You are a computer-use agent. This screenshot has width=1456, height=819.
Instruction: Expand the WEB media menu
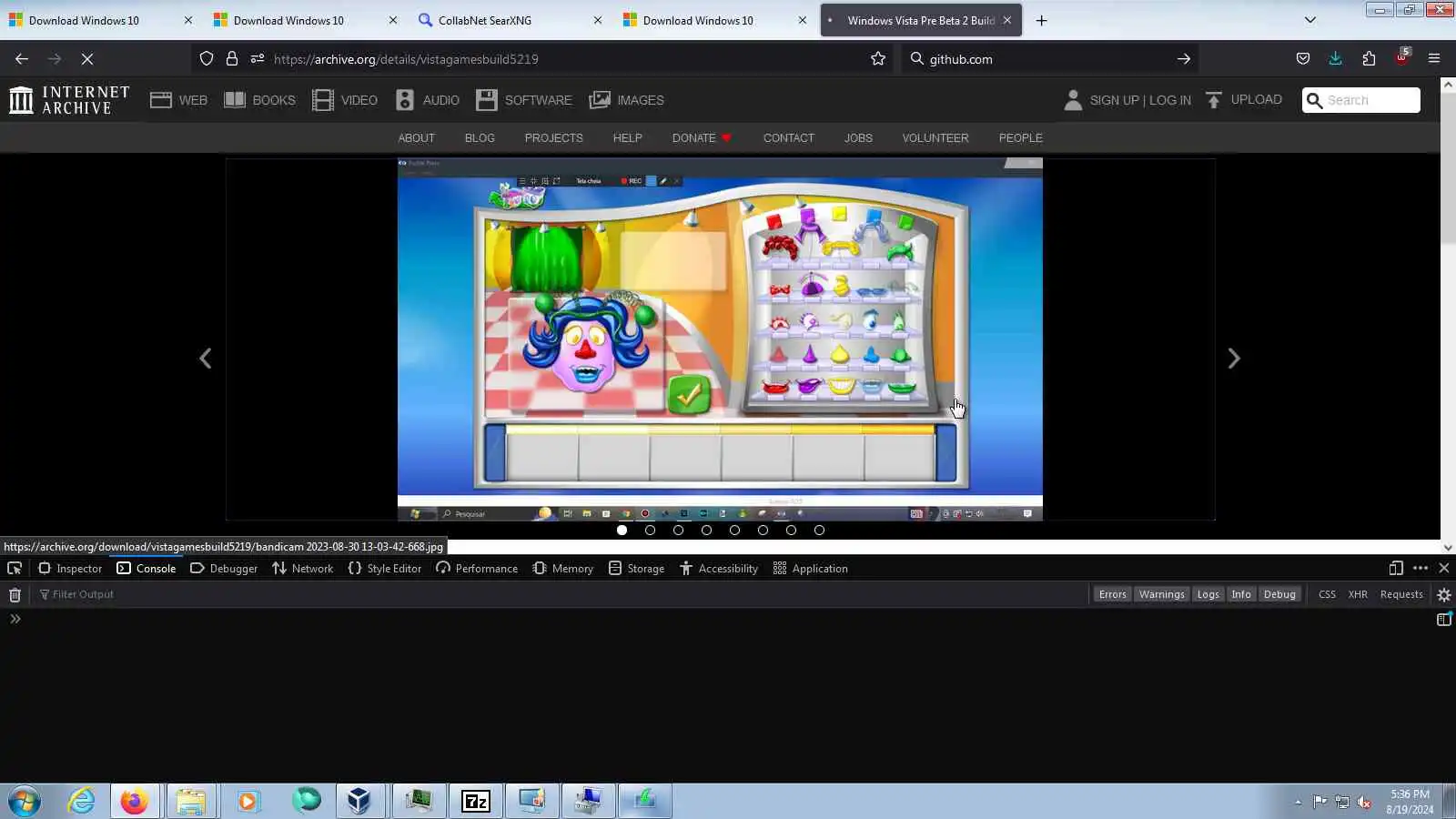point(179,100)
